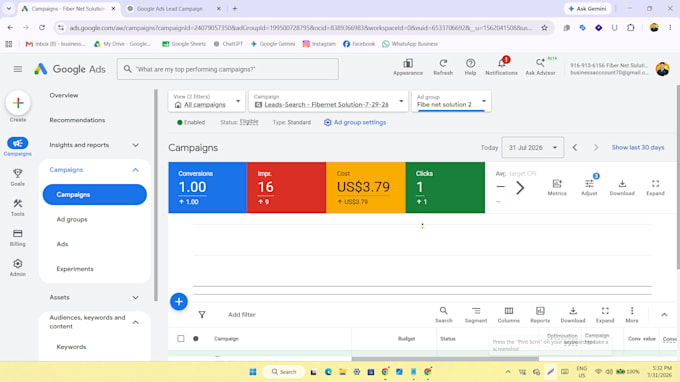Select the green Clicks metric card
680x382 pixels.
coord(445,188)
